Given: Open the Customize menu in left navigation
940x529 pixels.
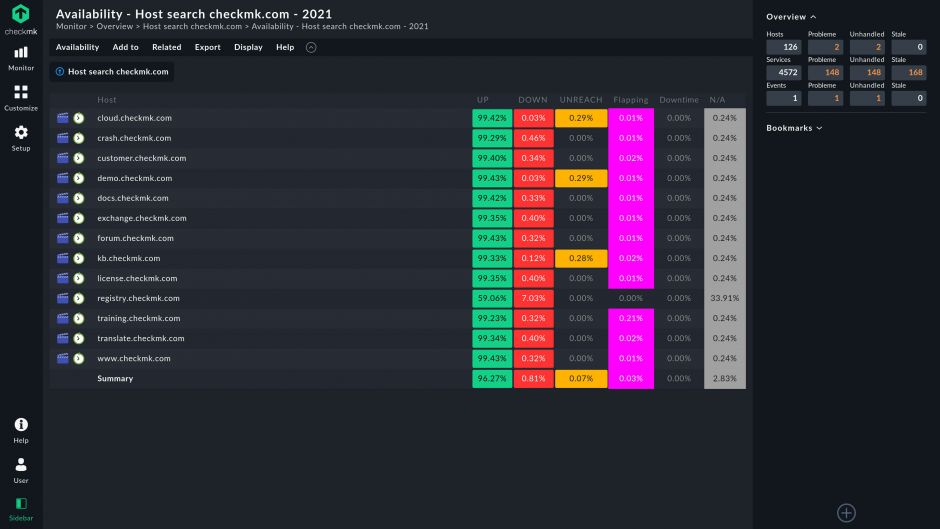Looking at the screenshot, I should coord(21,97).
